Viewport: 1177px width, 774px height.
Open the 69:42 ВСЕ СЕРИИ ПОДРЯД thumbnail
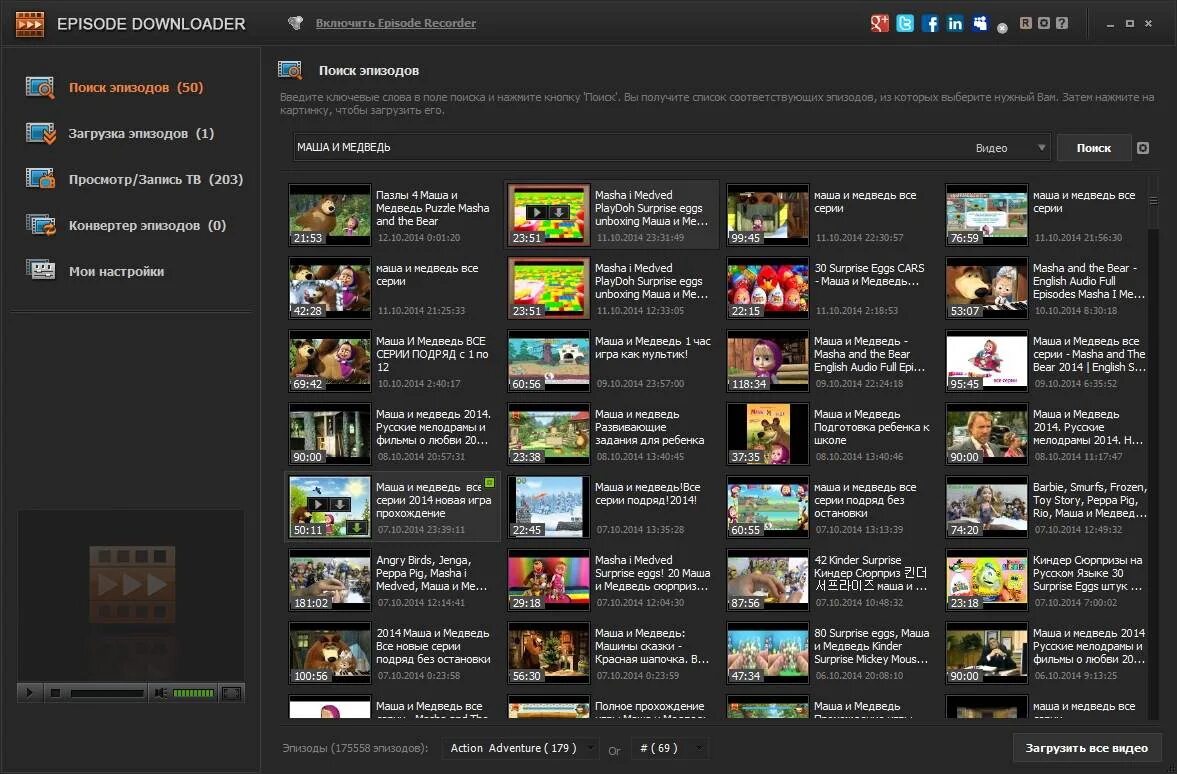pyautogui.click(x=330, y=360)
